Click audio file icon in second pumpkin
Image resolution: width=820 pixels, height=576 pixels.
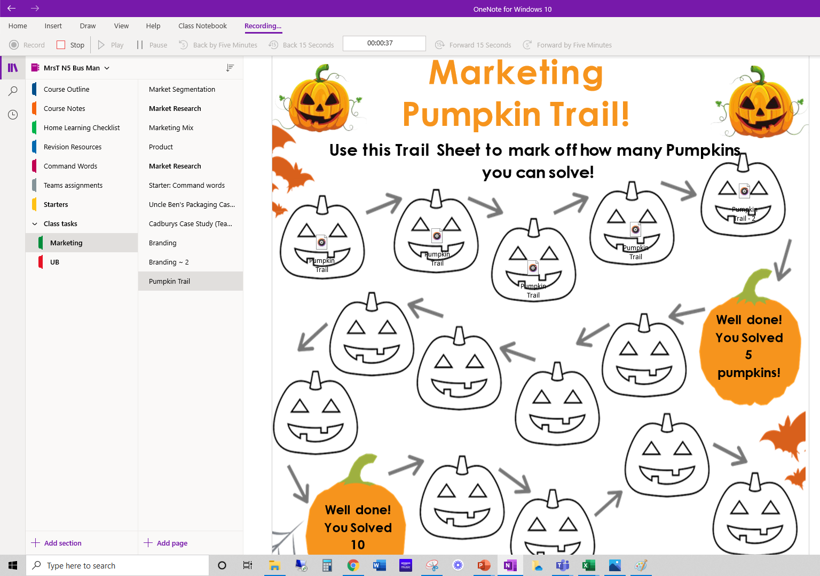(437, 236)
